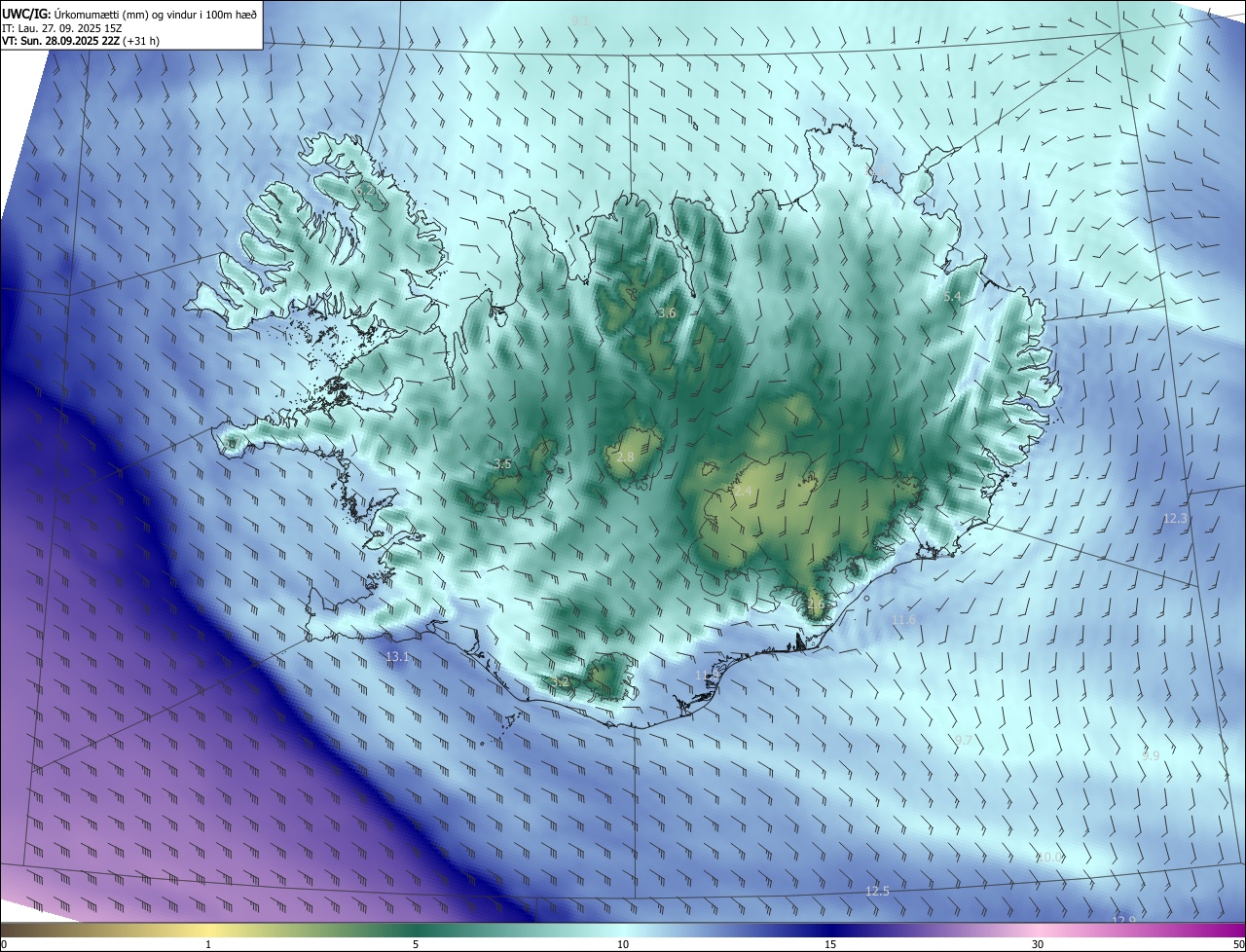This screenshot has width=1246, height=952.
Task: Click the "9.1" value at the top of the map
Action: pyautogui.click(x=580, y=20)
